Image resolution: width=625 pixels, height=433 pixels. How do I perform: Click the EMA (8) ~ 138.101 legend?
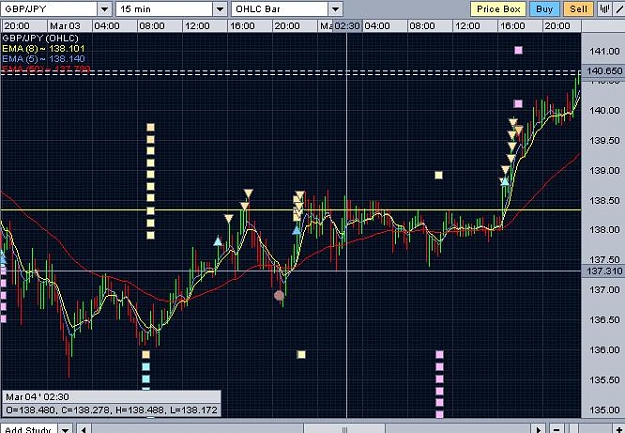[43, 49]
